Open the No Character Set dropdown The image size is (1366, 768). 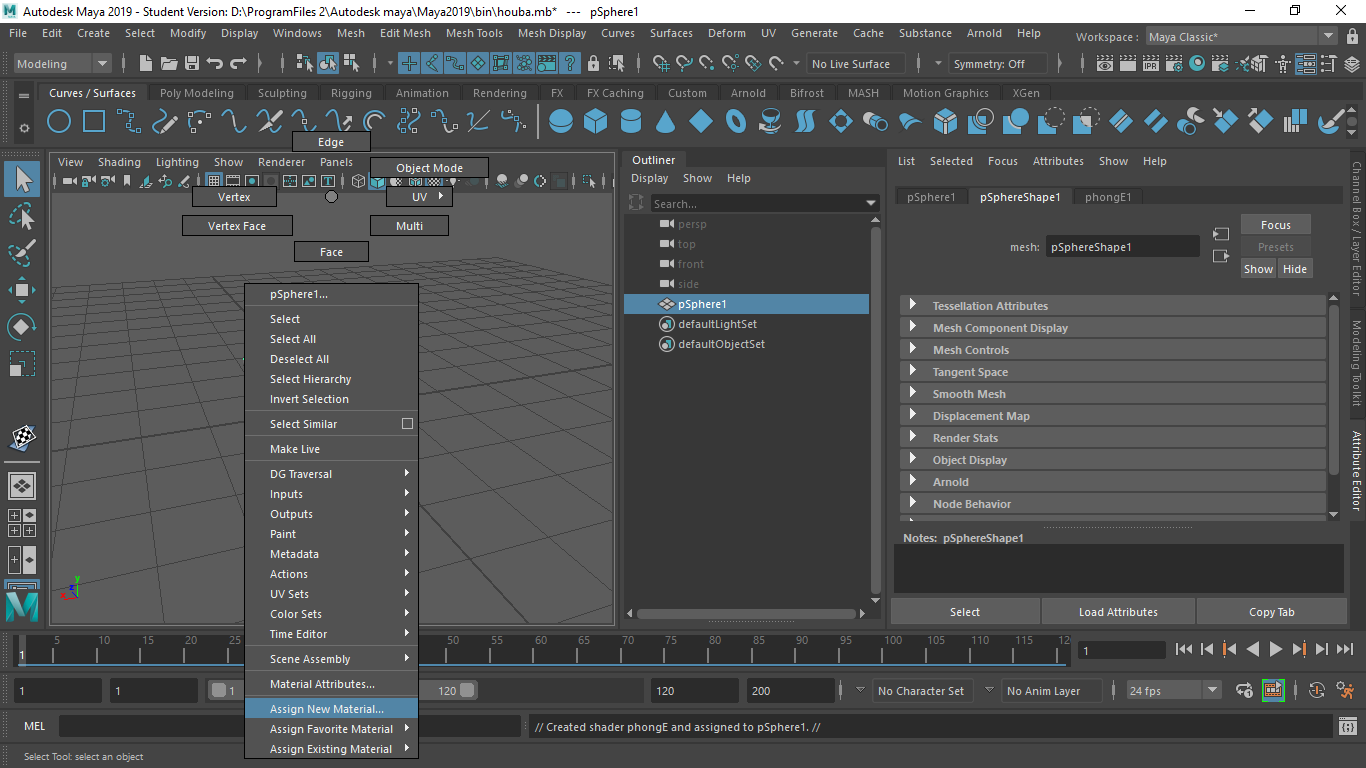tap(921, 690)
